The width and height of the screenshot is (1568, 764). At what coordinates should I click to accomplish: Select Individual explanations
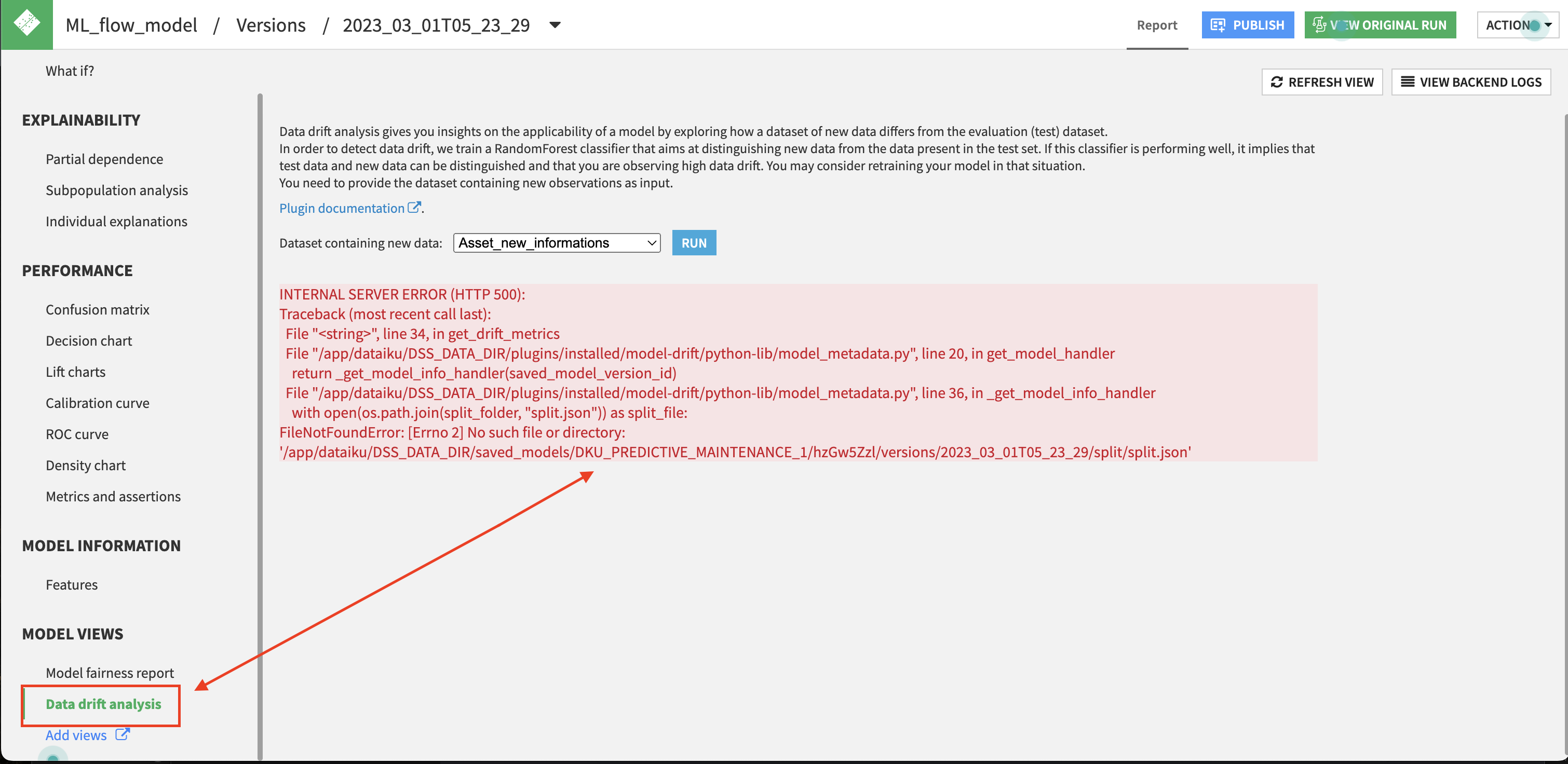(x=116, y=222)
